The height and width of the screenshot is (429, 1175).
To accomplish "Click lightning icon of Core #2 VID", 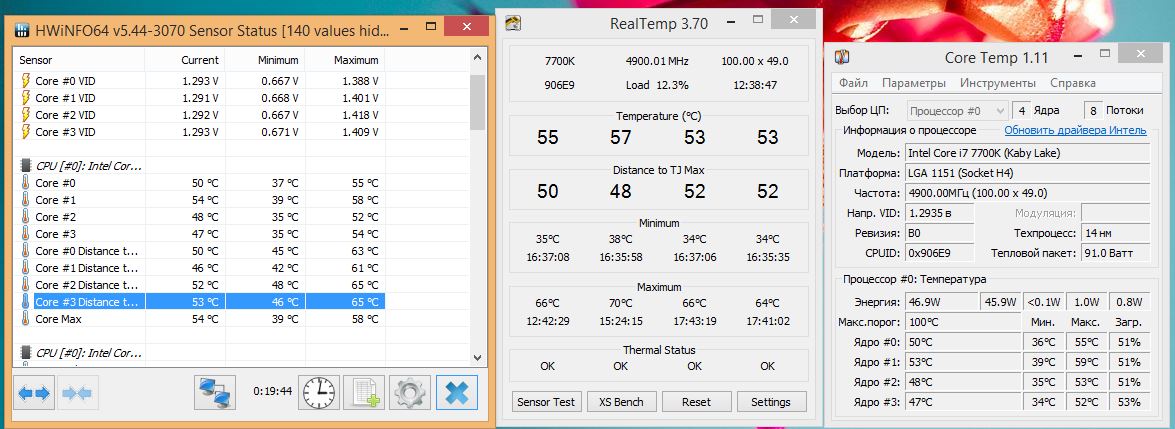I will (x=26, y=115).
